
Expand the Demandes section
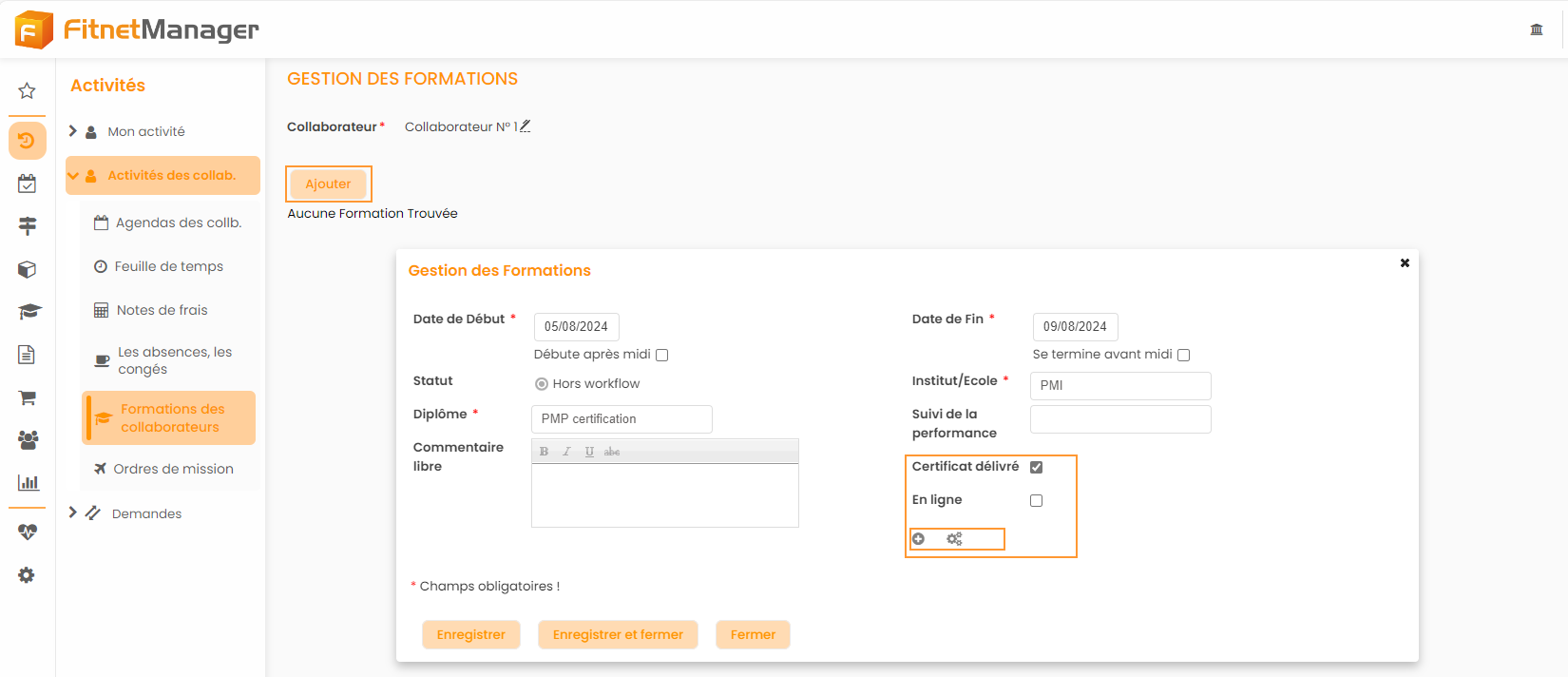73,513
